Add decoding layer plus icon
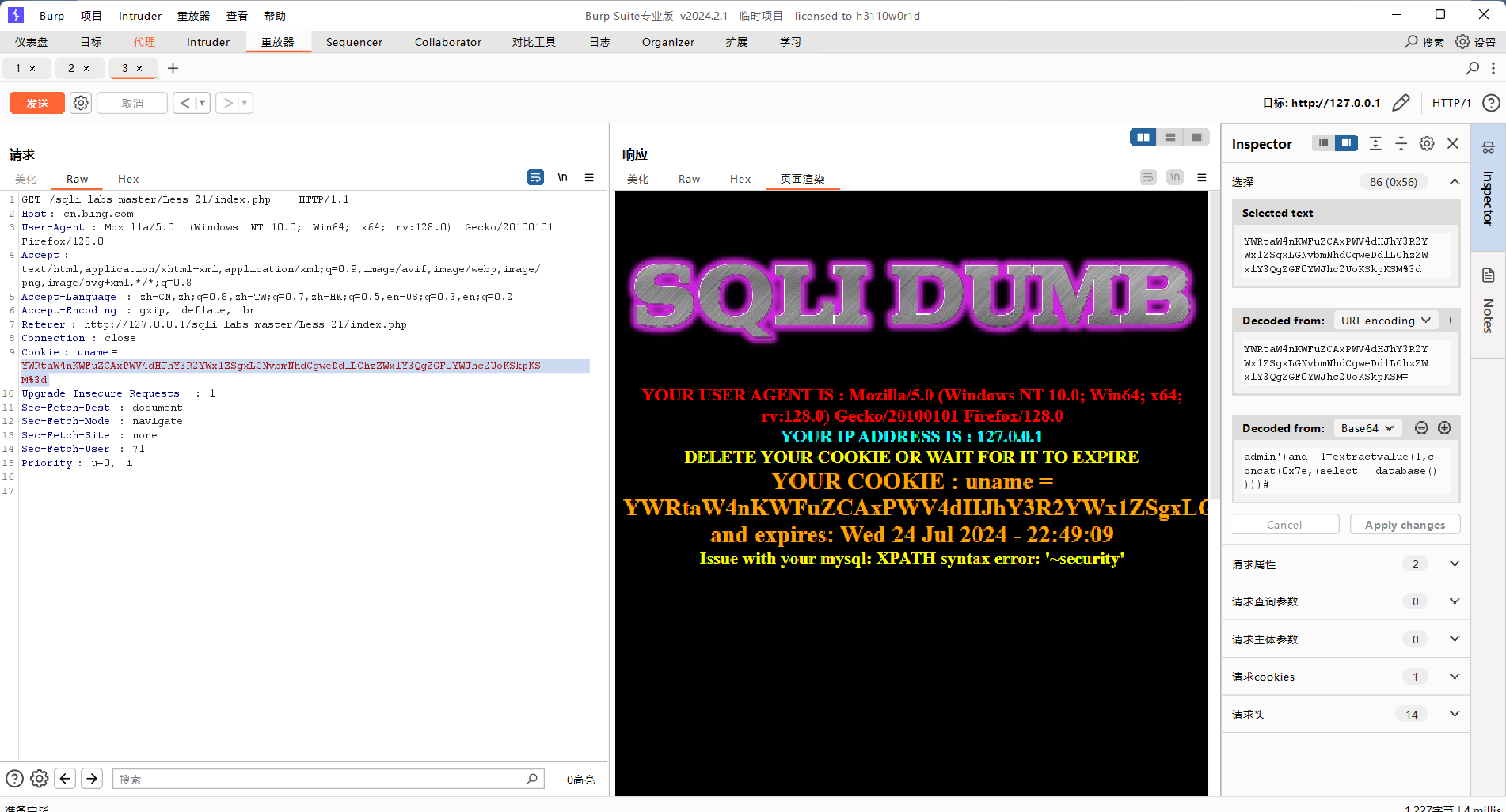 1444,428
